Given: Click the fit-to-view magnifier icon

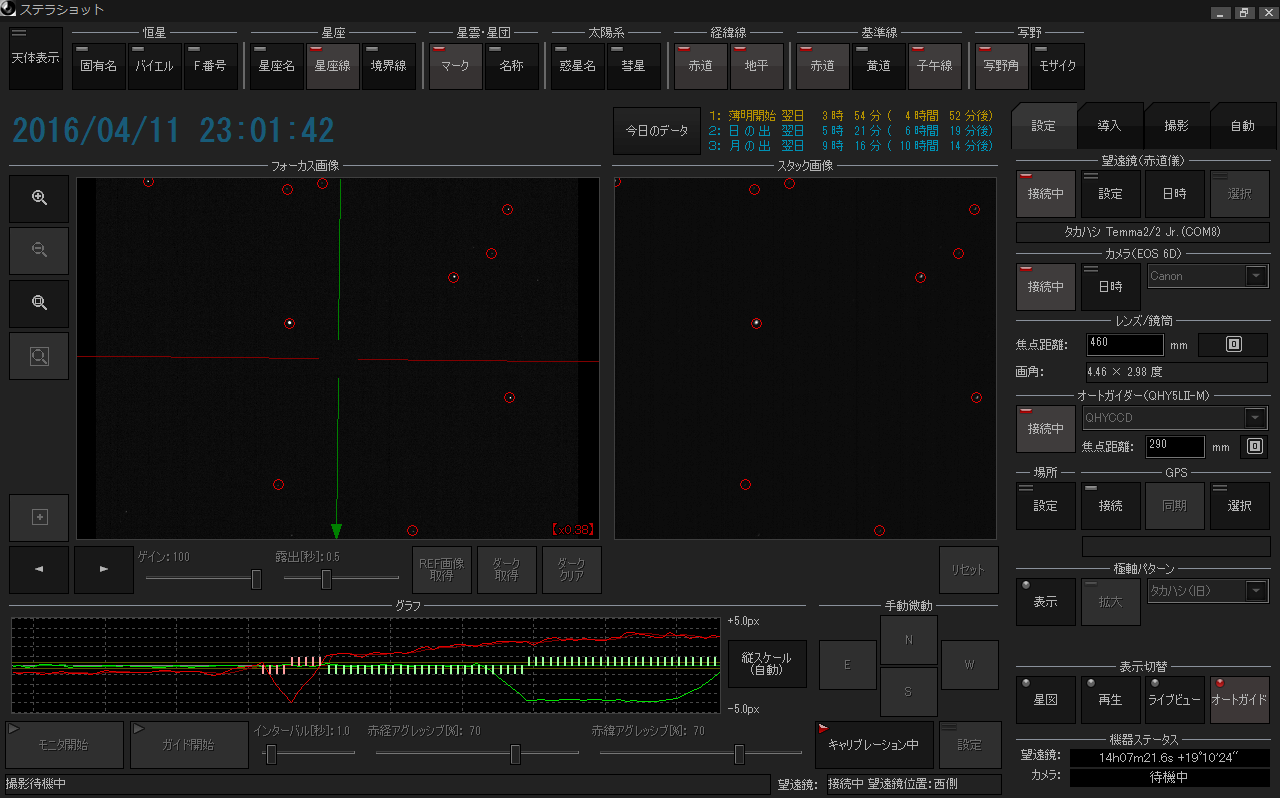Looking at the screenshot, I should click(39, 303).
